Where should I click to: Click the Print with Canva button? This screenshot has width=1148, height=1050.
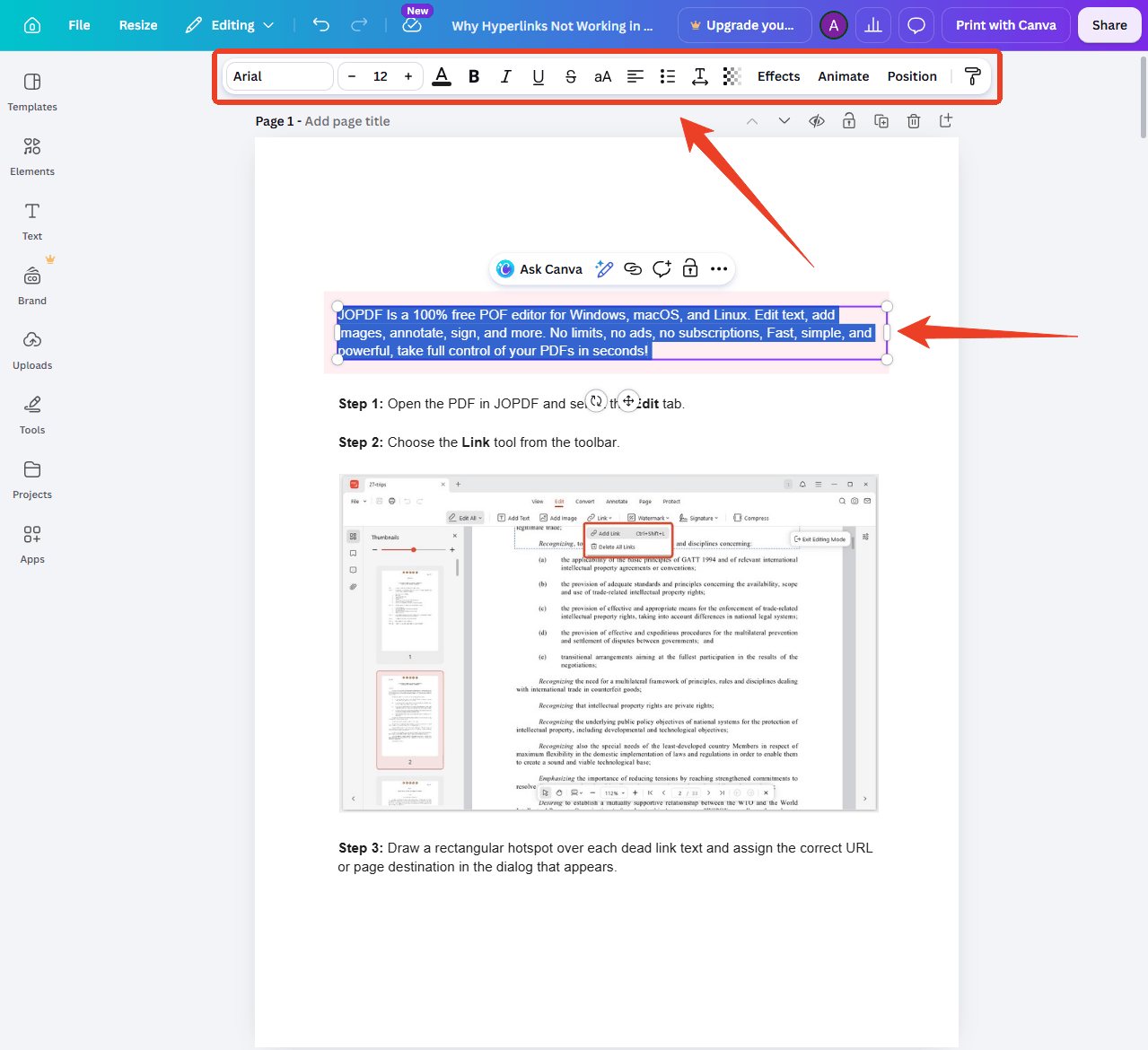pyautogui.click(x=1005, y=25)
